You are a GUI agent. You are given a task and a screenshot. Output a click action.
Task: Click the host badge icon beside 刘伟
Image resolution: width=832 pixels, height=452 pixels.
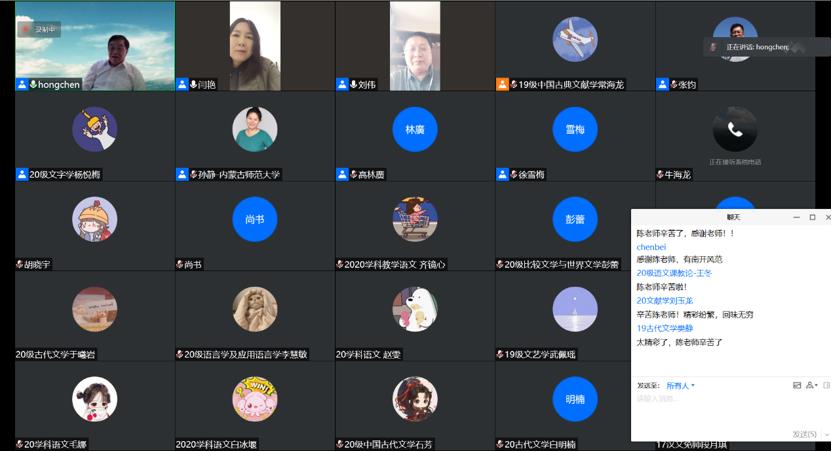pyautogui.click(x=341, y=85)
